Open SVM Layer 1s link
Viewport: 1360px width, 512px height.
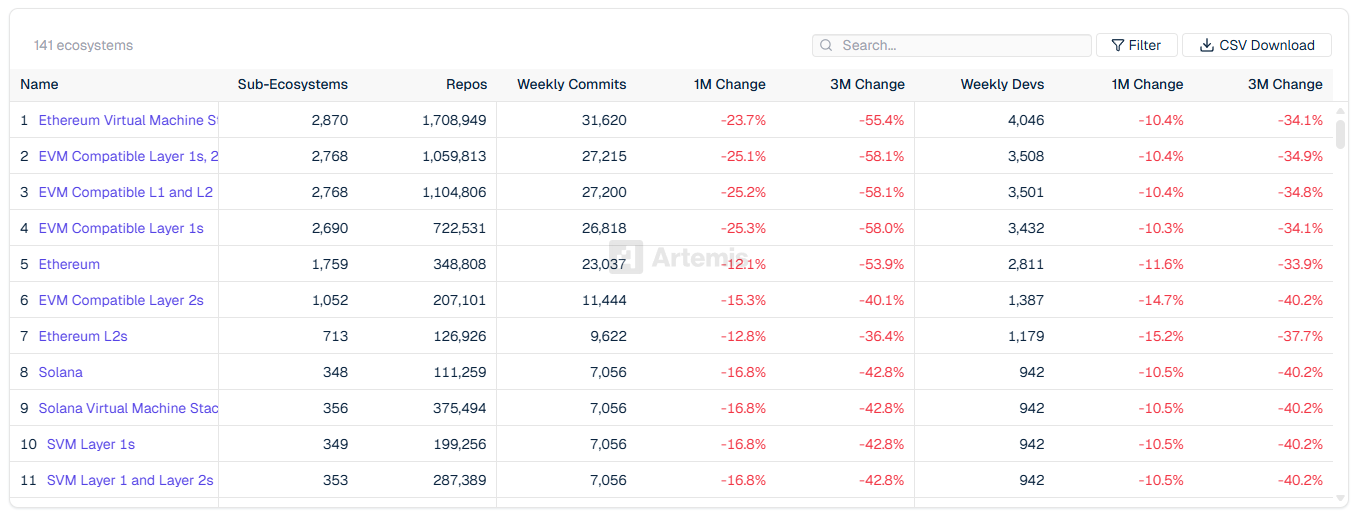click(91, 444)
